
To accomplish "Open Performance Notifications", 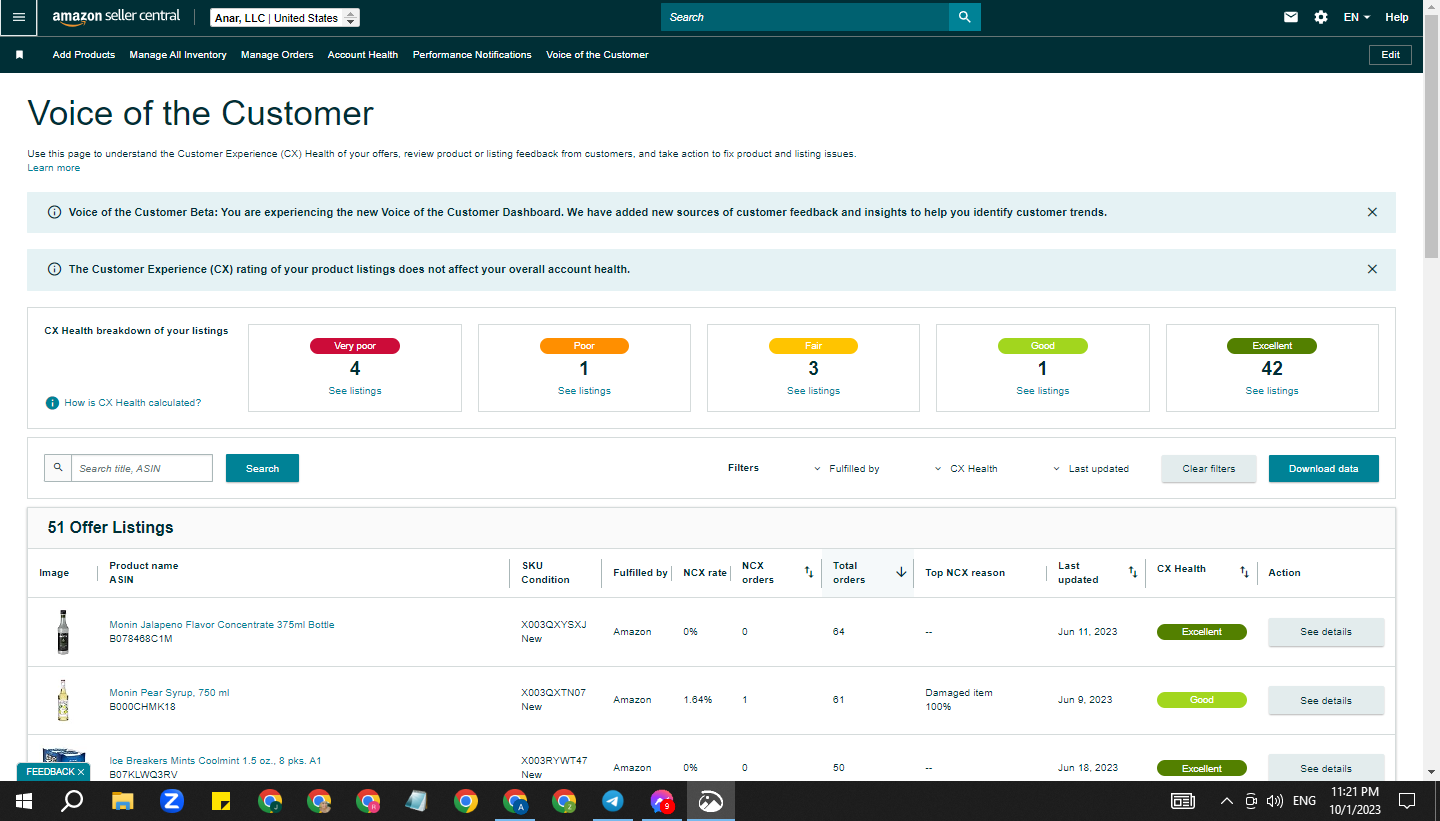I will (x=472, y=55).
